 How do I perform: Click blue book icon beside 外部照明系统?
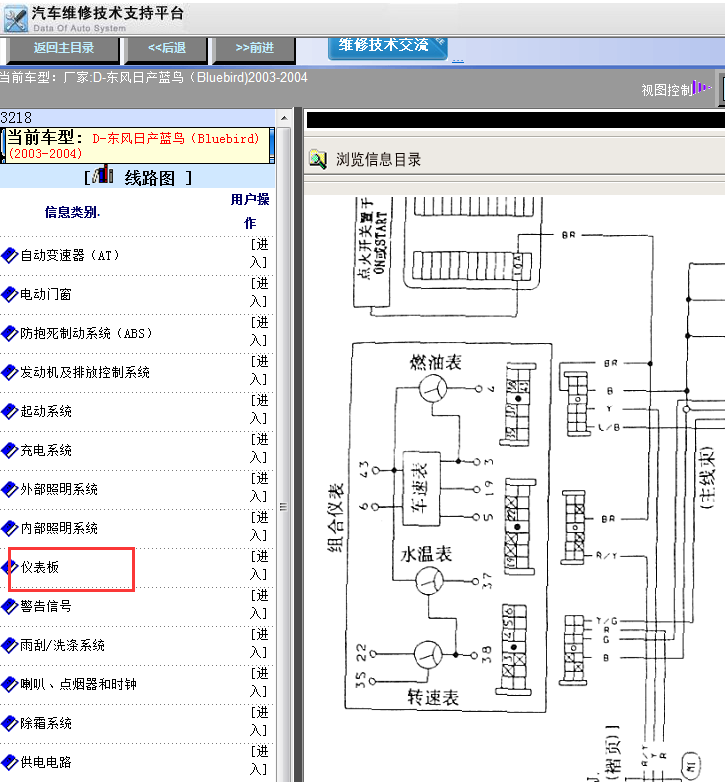[9, 489]
